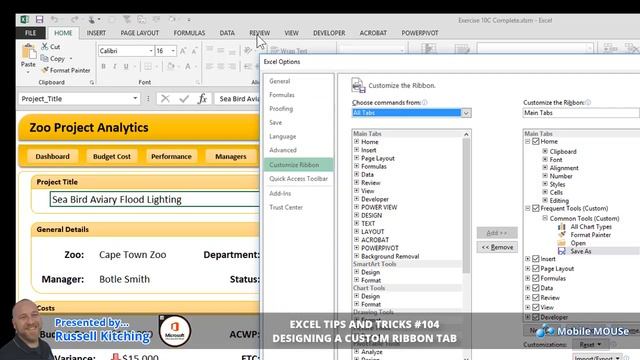Switch to the POWERPIVOT ribbon tab
The image size is (640, 360).
(420, 33)
